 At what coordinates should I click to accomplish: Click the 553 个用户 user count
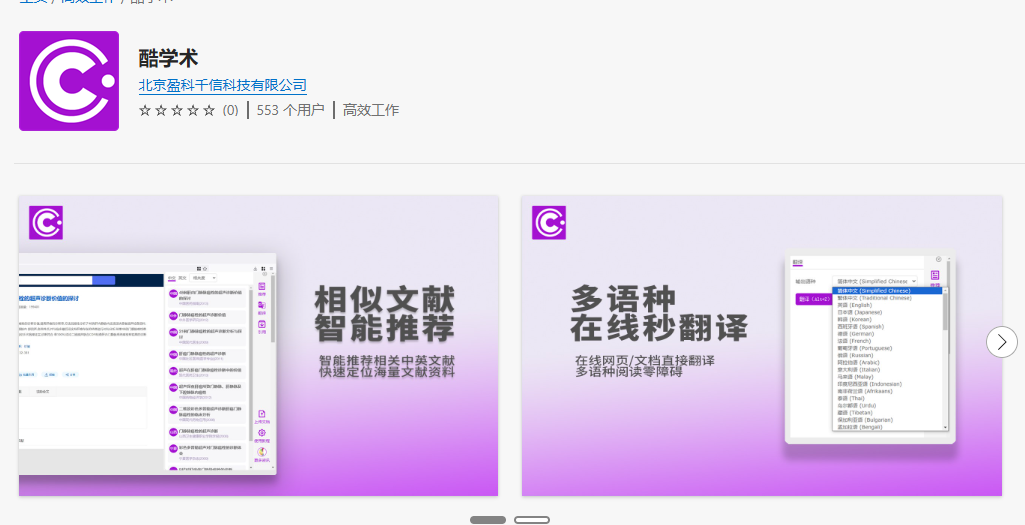290,110
